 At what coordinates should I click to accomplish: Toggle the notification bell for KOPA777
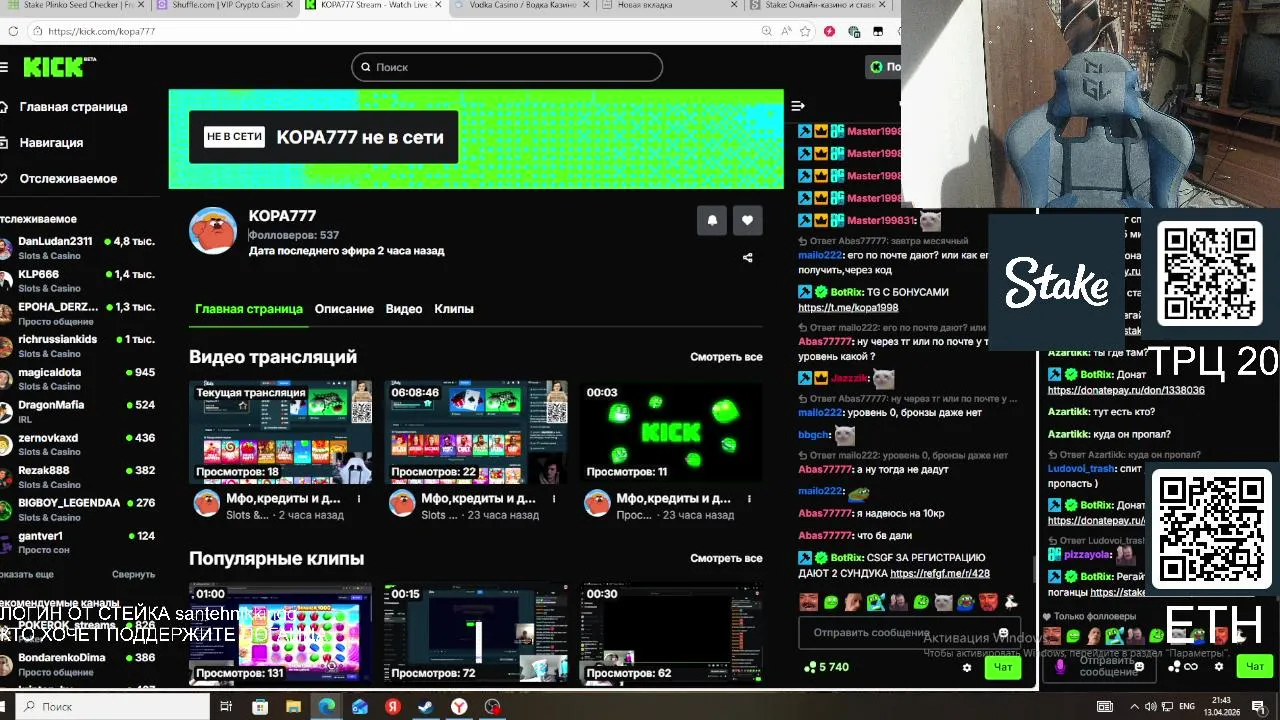(712, 221)
